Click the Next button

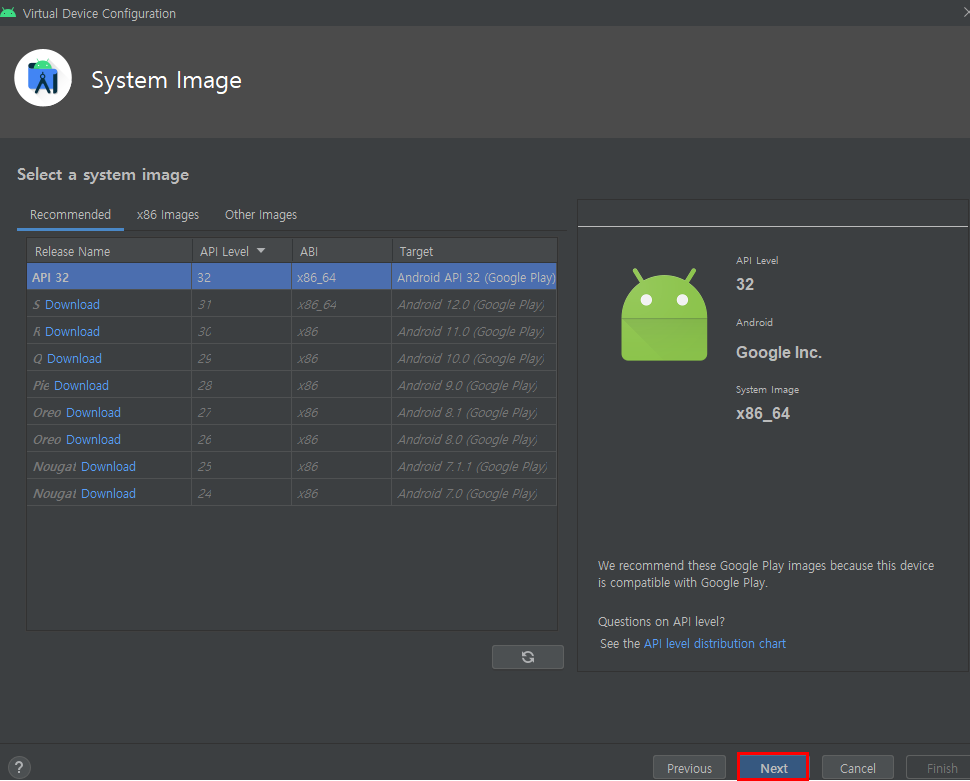pos(773,768)
